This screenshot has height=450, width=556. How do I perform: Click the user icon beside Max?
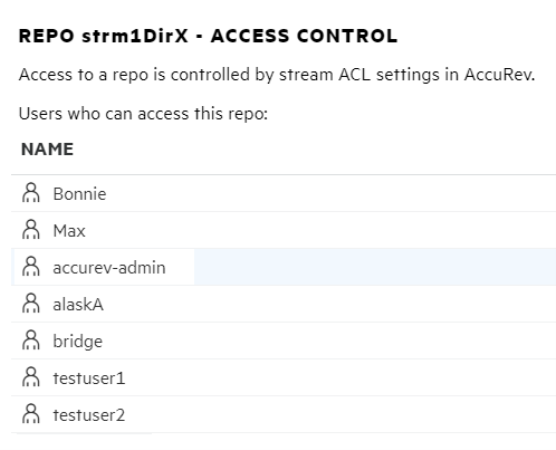(x=31, y=230)
